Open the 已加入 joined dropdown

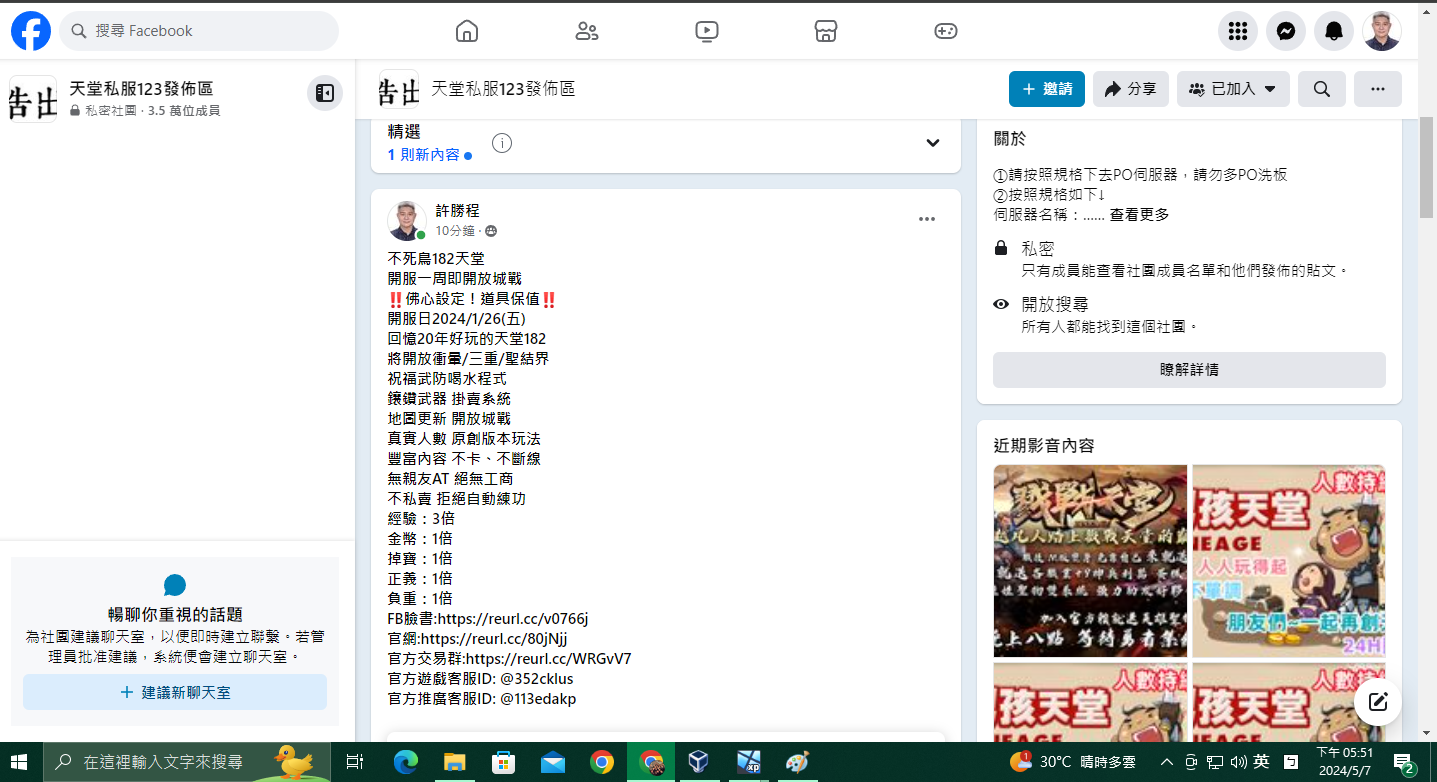1233,89
